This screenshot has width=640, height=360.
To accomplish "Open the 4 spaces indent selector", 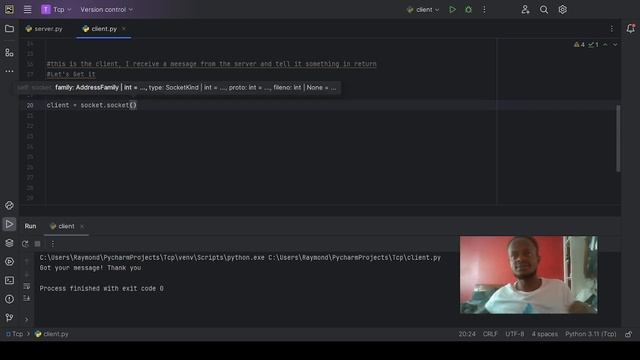I will tap(544, 334).
